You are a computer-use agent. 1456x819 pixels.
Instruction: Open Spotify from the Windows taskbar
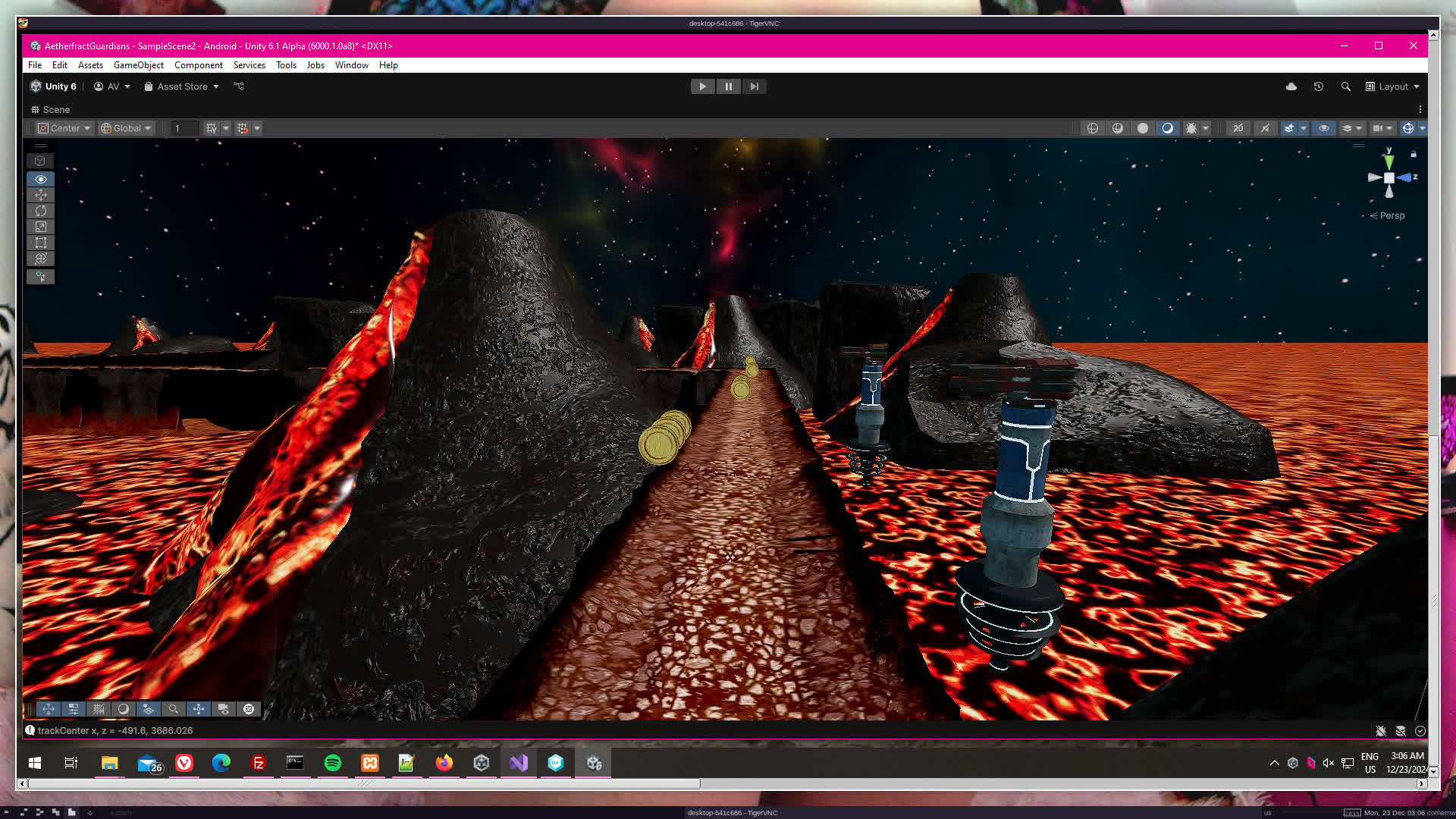point(332,763)
